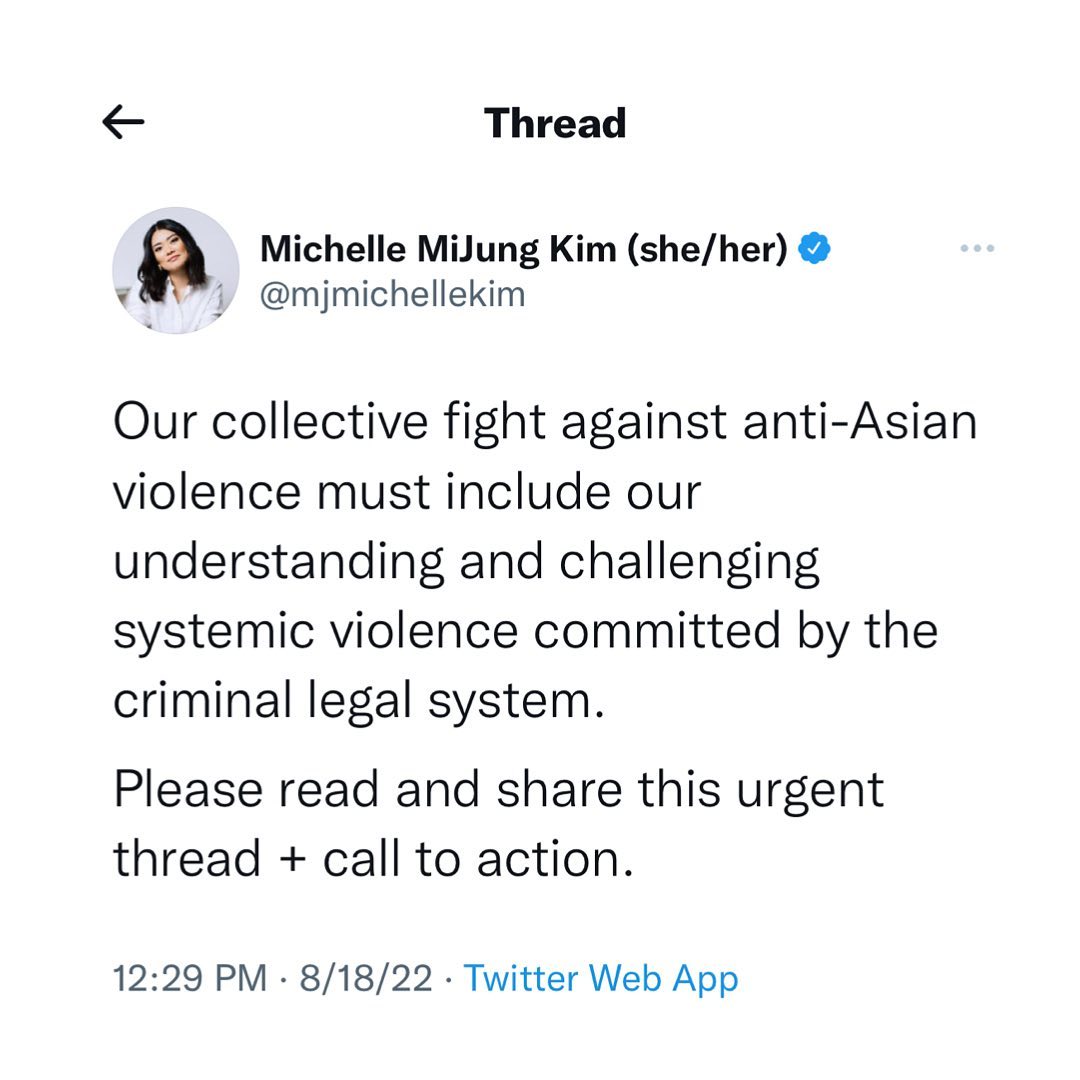Click the line "understanding and challenging"
1080x1080 pixels.
click(466, 561)
